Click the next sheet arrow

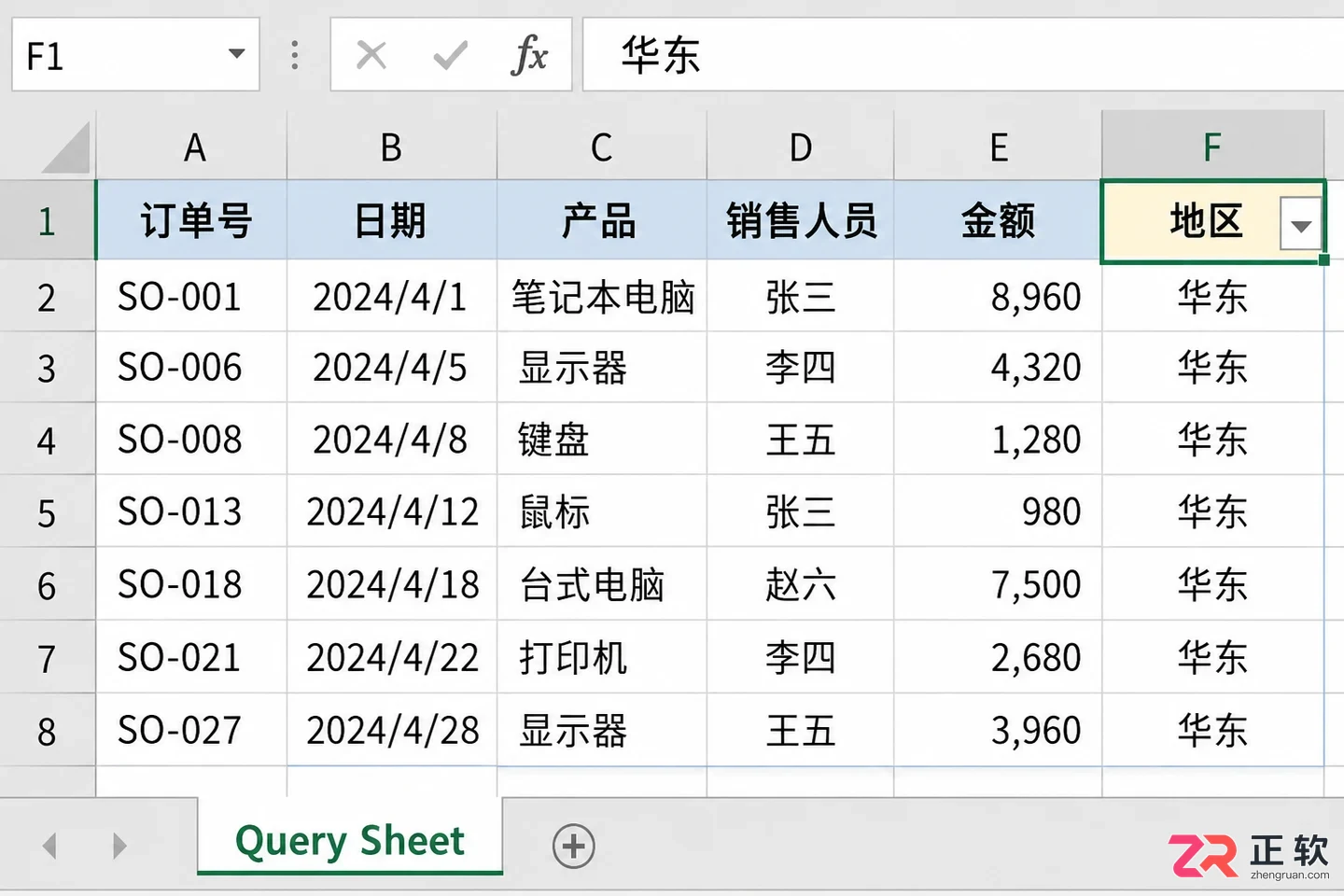[x=119, y=847]
